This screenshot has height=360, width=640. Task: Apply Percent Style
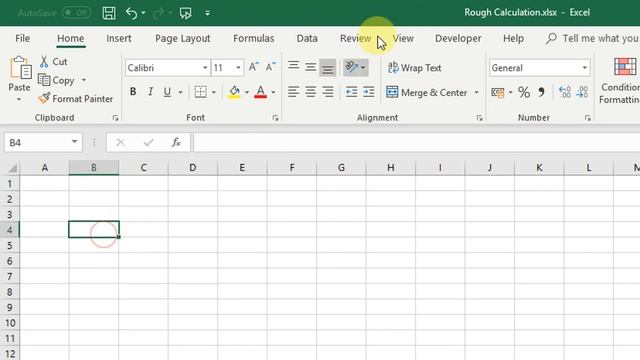[524, 92]
